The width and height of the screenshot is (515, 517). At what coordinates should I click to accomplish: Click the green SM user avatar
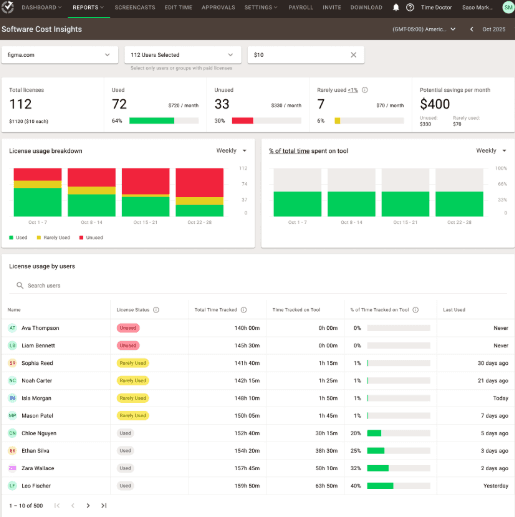click(508, 7)
